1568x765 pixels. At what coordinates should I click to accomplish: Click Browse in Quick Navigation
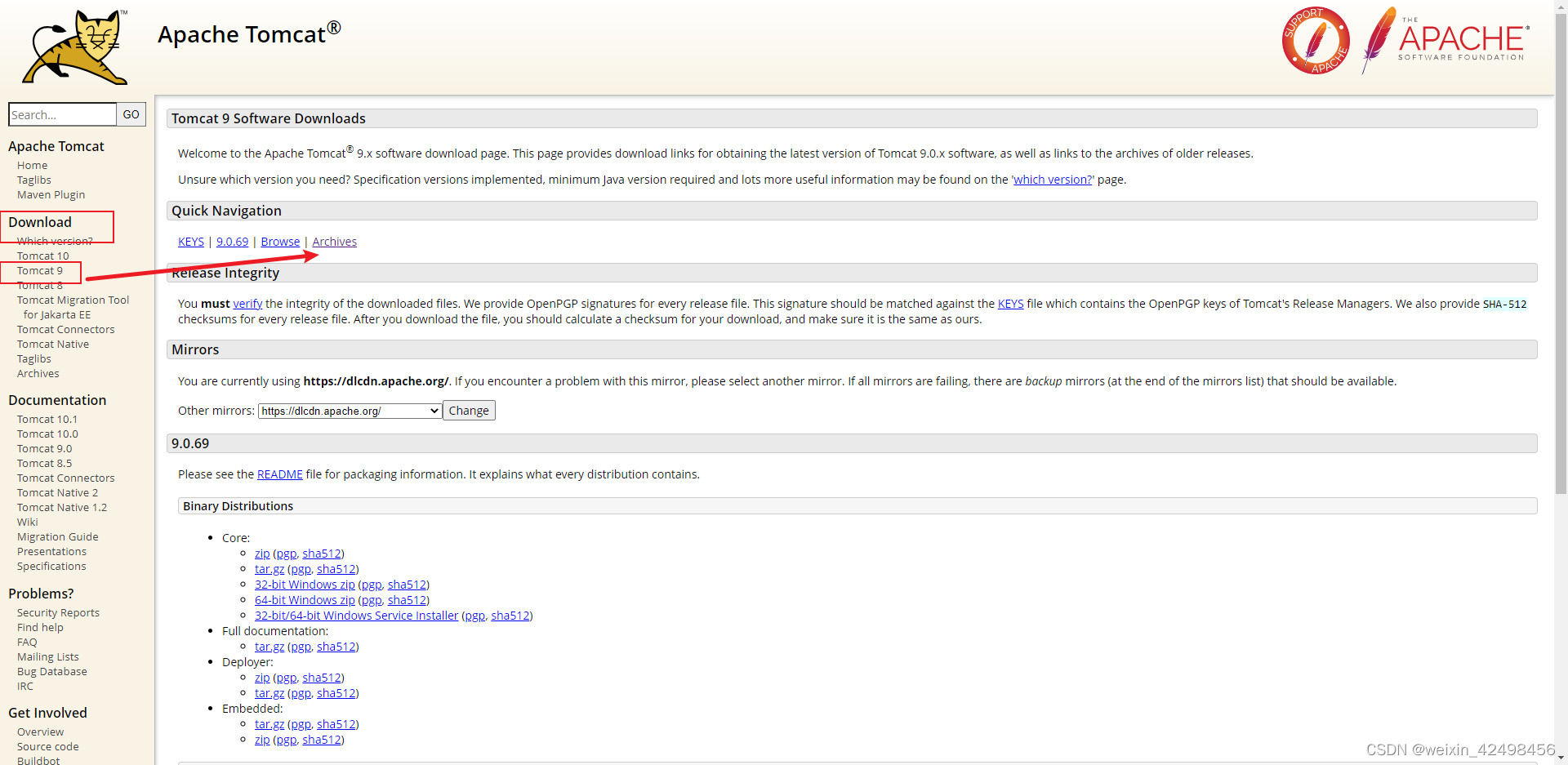(280, 242)
